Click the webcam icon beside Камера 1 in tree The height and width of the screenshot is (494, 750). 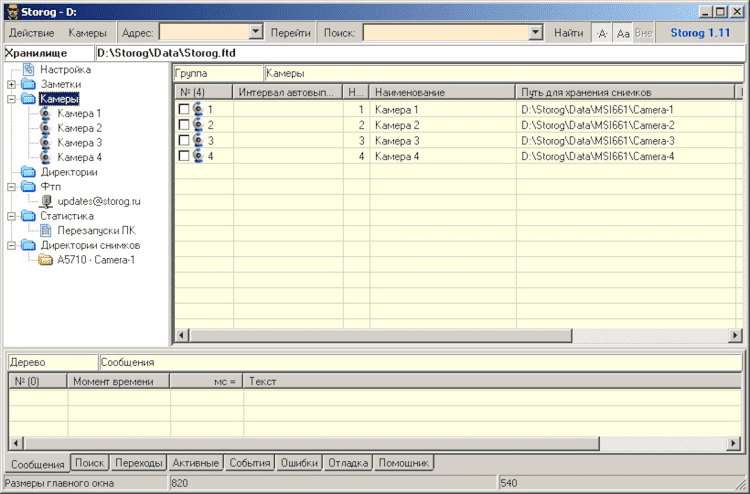(45, 113)
